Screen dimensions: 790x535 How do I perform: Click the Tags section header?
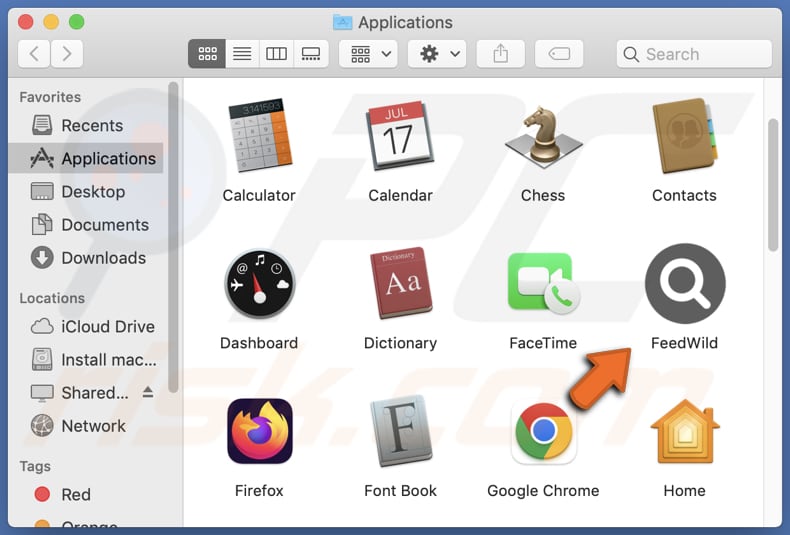(35, 466)
